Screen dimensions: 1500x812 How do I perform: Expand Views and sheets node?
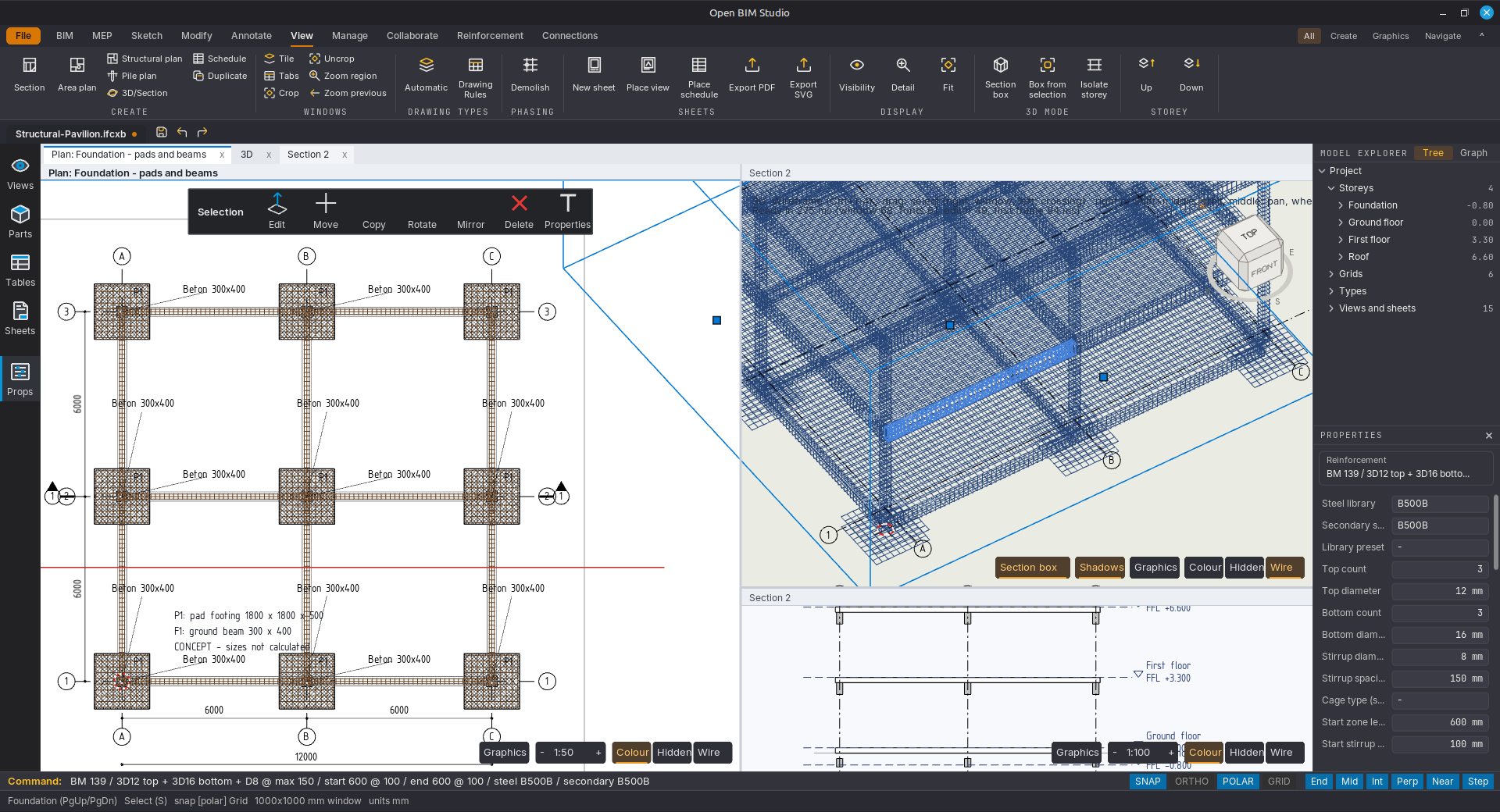(1331, 308)
